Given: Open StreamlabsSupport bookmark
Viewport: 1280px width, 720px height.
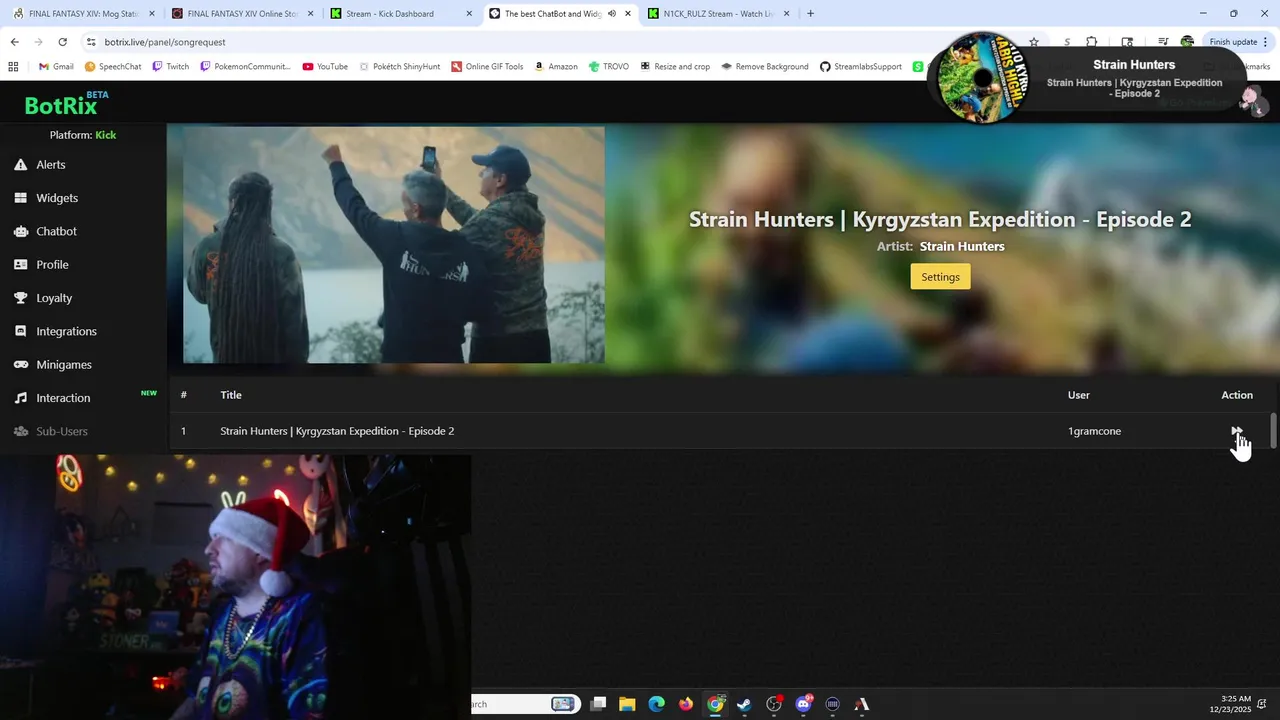Looking at the screenshot, I should 861,67.
